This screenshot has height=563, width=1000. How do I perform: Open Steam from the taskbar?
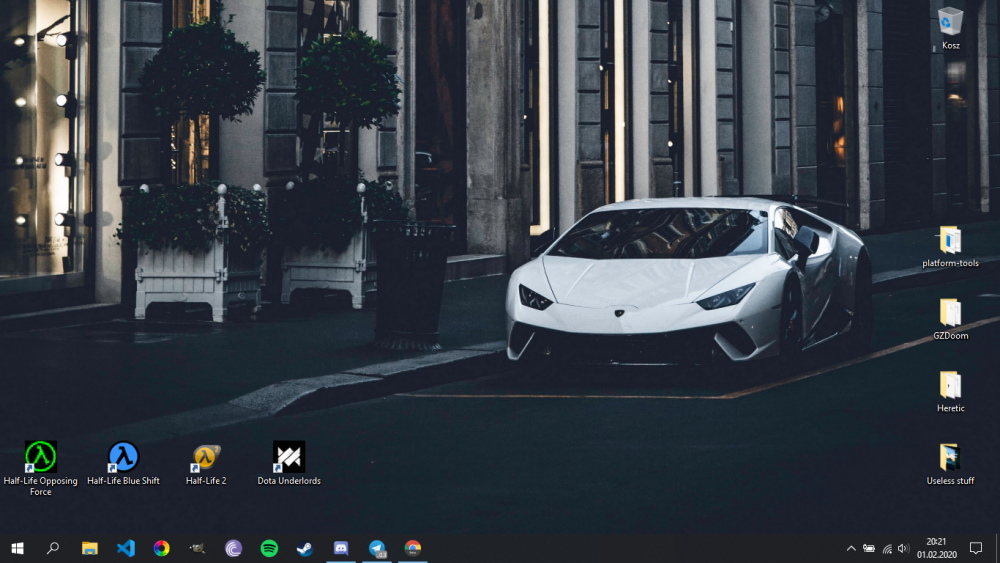click(305, 548)
